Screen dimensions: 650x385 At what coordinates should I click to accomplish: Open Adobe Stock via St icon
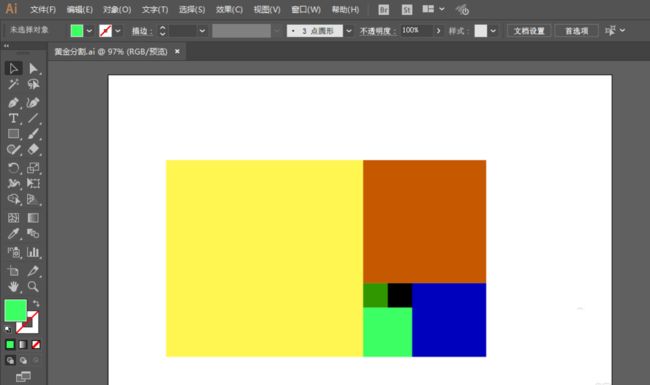[x=407, y=10]
